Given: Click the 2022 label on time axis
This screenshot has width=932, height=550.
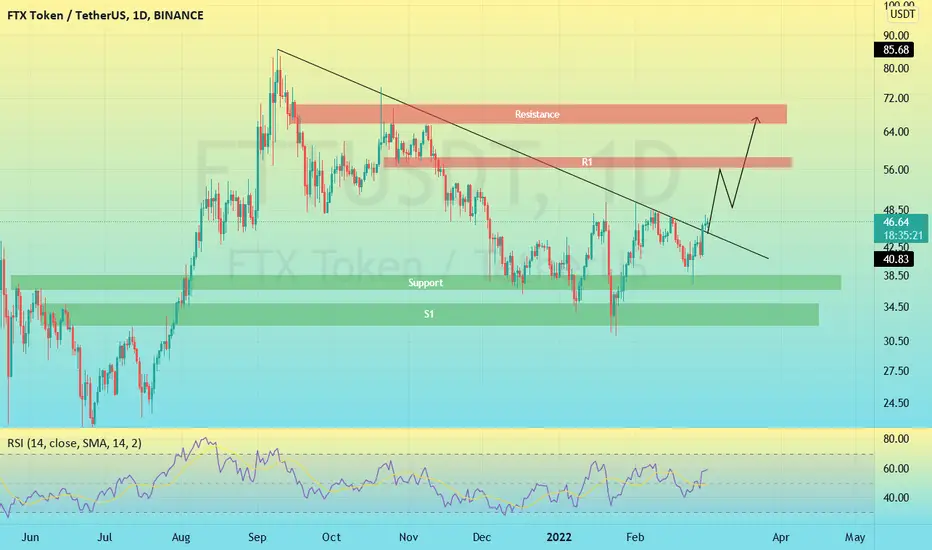Looking at the screenshot, I should click(559, 537).
